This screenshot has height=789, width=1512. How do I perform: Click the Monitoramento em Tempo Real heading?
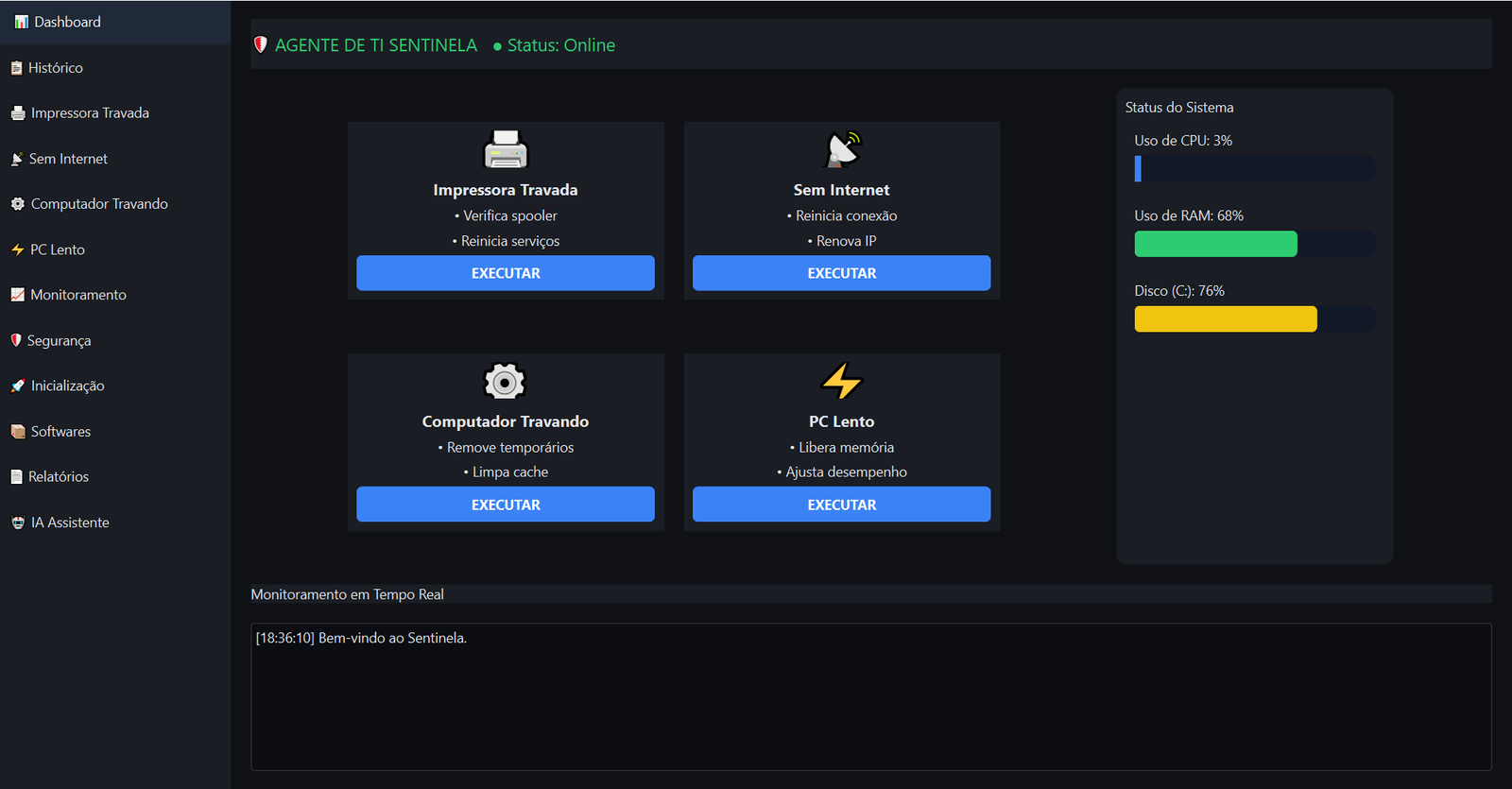tap(347, 594)
